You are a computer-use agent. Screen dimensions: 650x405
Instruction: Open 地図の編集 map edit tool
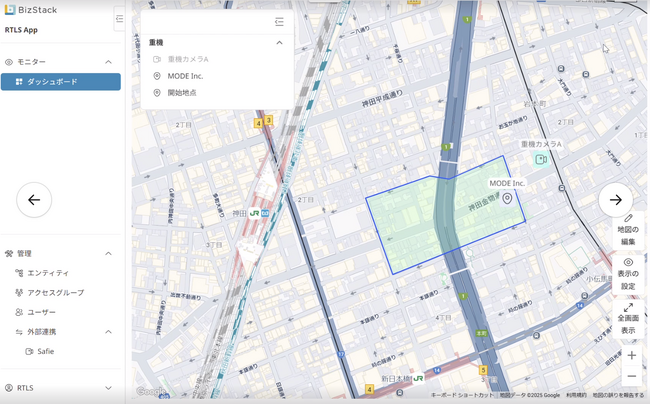[628, 230]
